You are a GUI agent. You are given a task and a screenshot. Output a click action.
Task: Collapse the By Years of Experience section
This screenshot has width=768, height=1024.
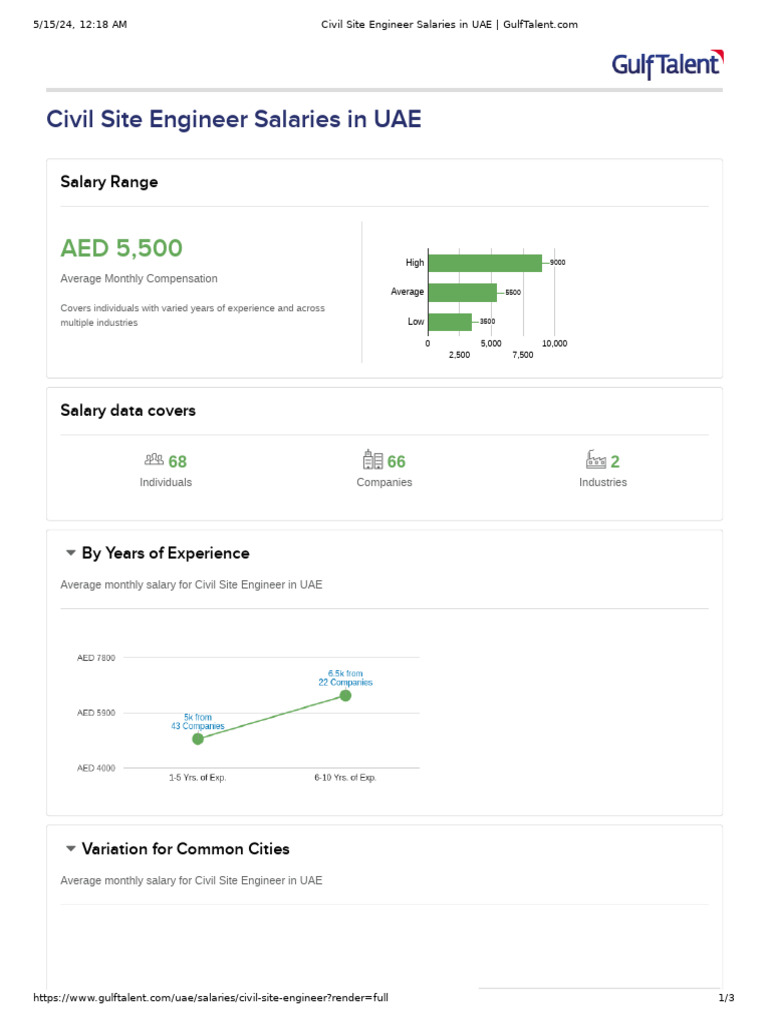tap(71, 553)
